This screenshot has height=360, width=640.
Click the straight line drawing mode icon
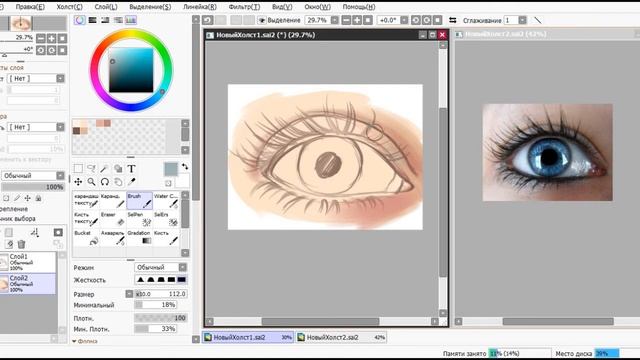[538, 20]
